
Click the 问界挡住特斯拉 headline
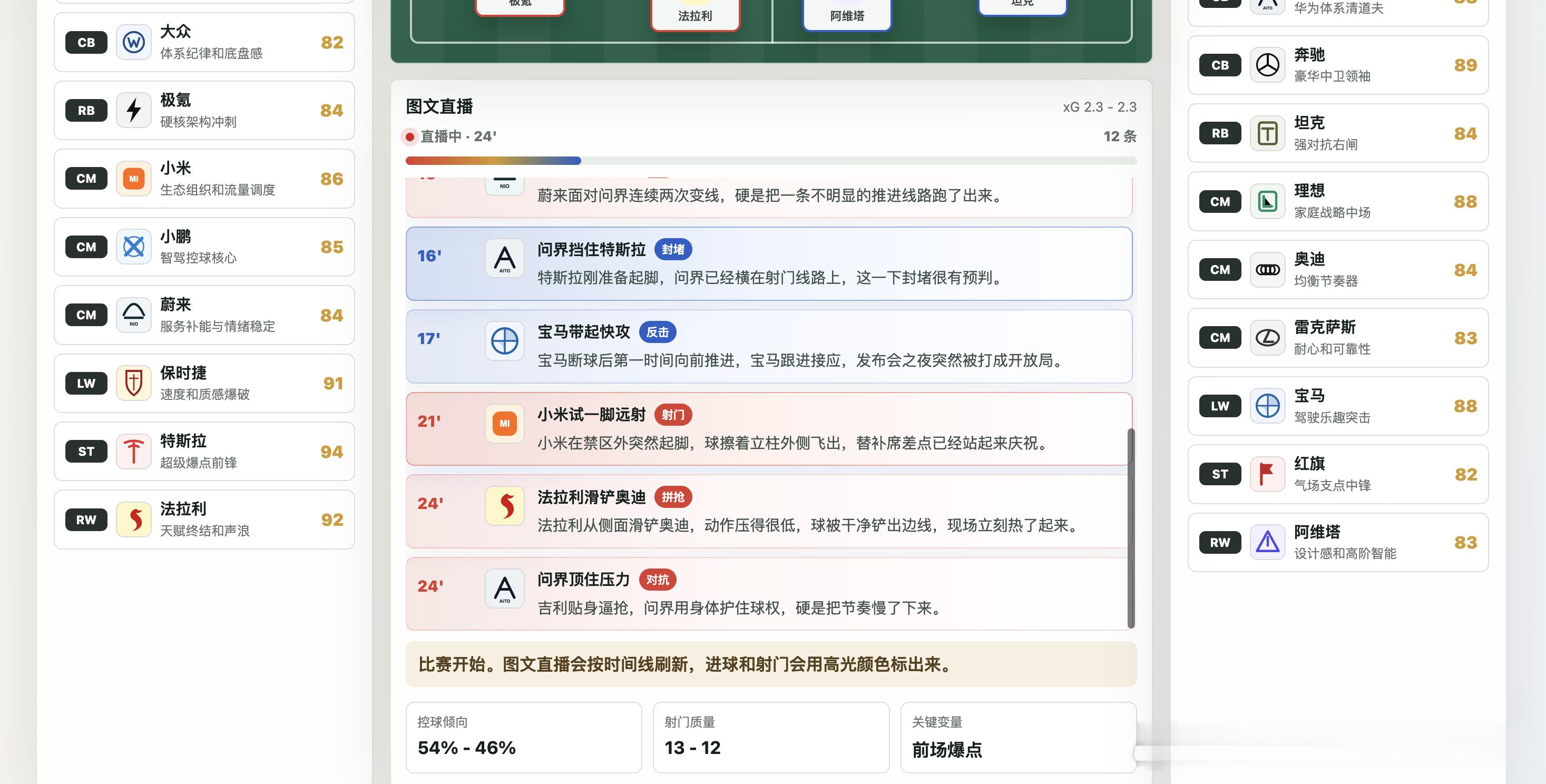[591, 249]
